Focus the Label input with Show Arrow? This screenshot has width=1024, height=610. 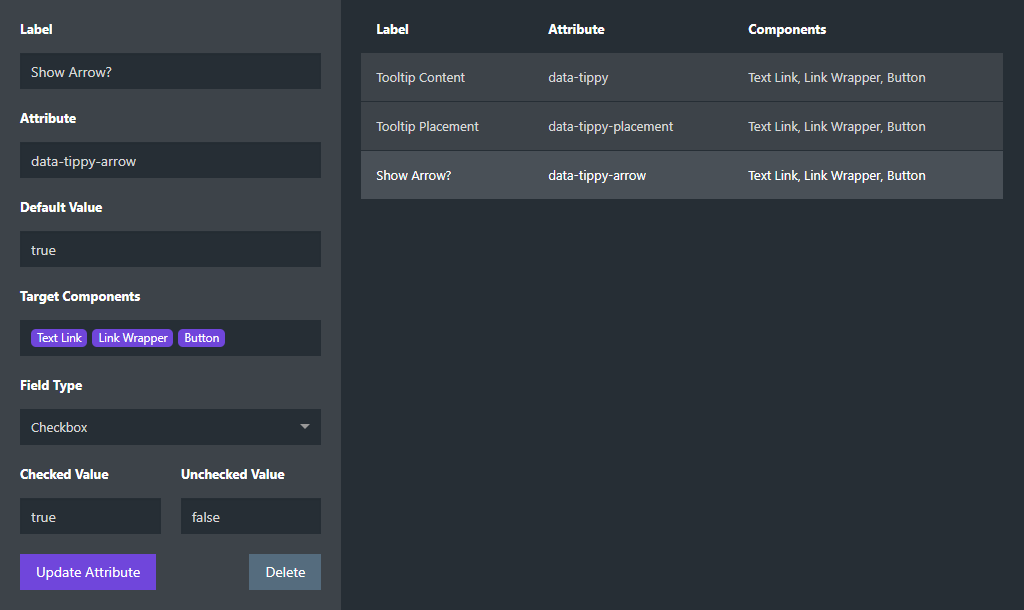click(x=170, y=71)
